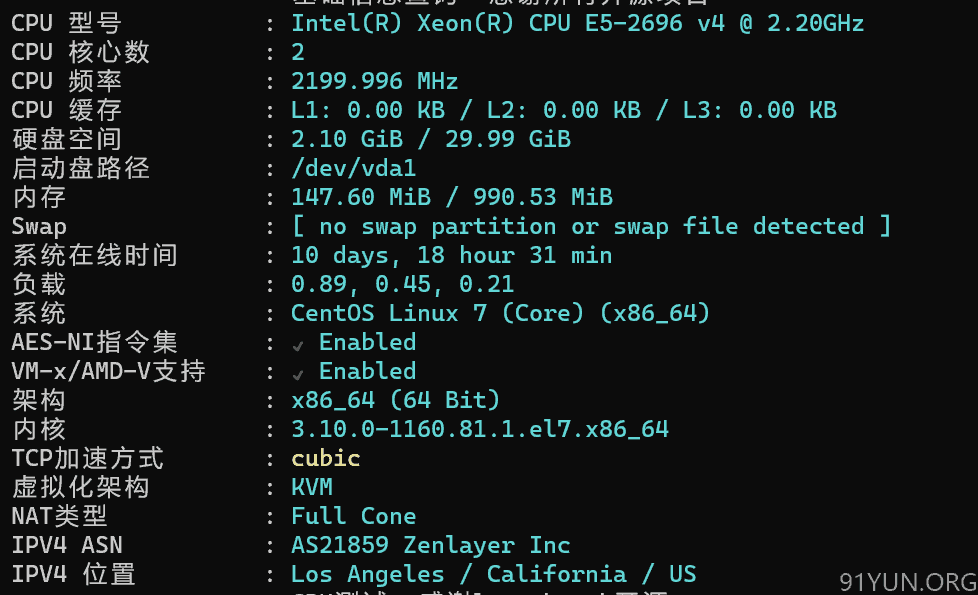Click the 2.10 GiB / 29.99 GiB disk value
The height and width of the screenshot is (595, 978).
430,139
